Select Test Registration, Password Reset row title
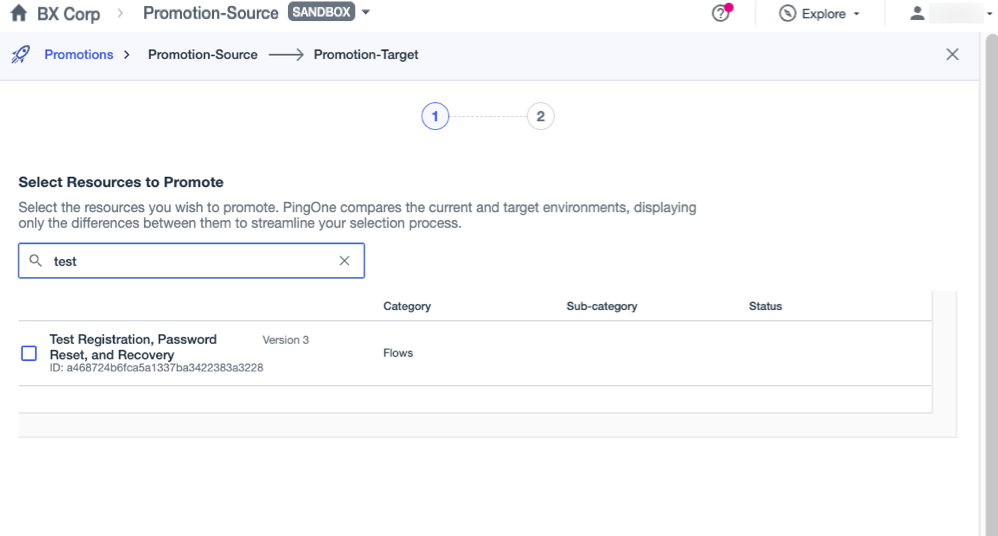 pyautogui.click(x=133, y=347)
